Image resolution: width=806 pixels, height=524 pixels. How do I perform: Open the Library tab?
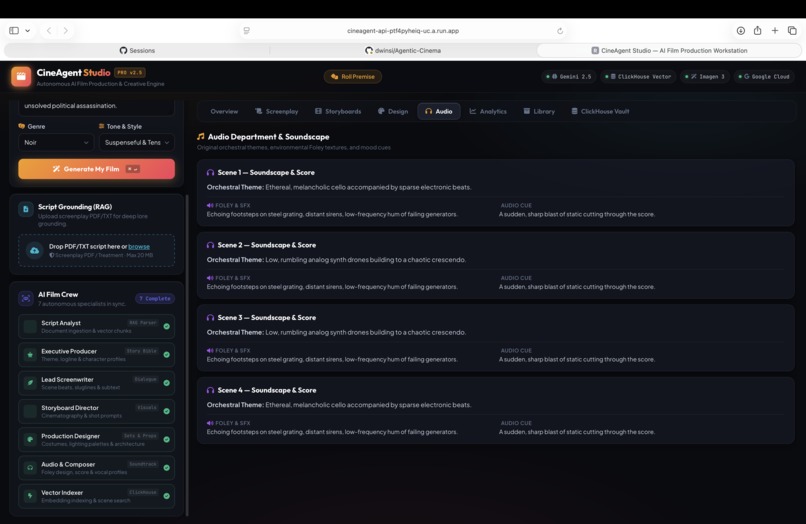pos(539,111)
